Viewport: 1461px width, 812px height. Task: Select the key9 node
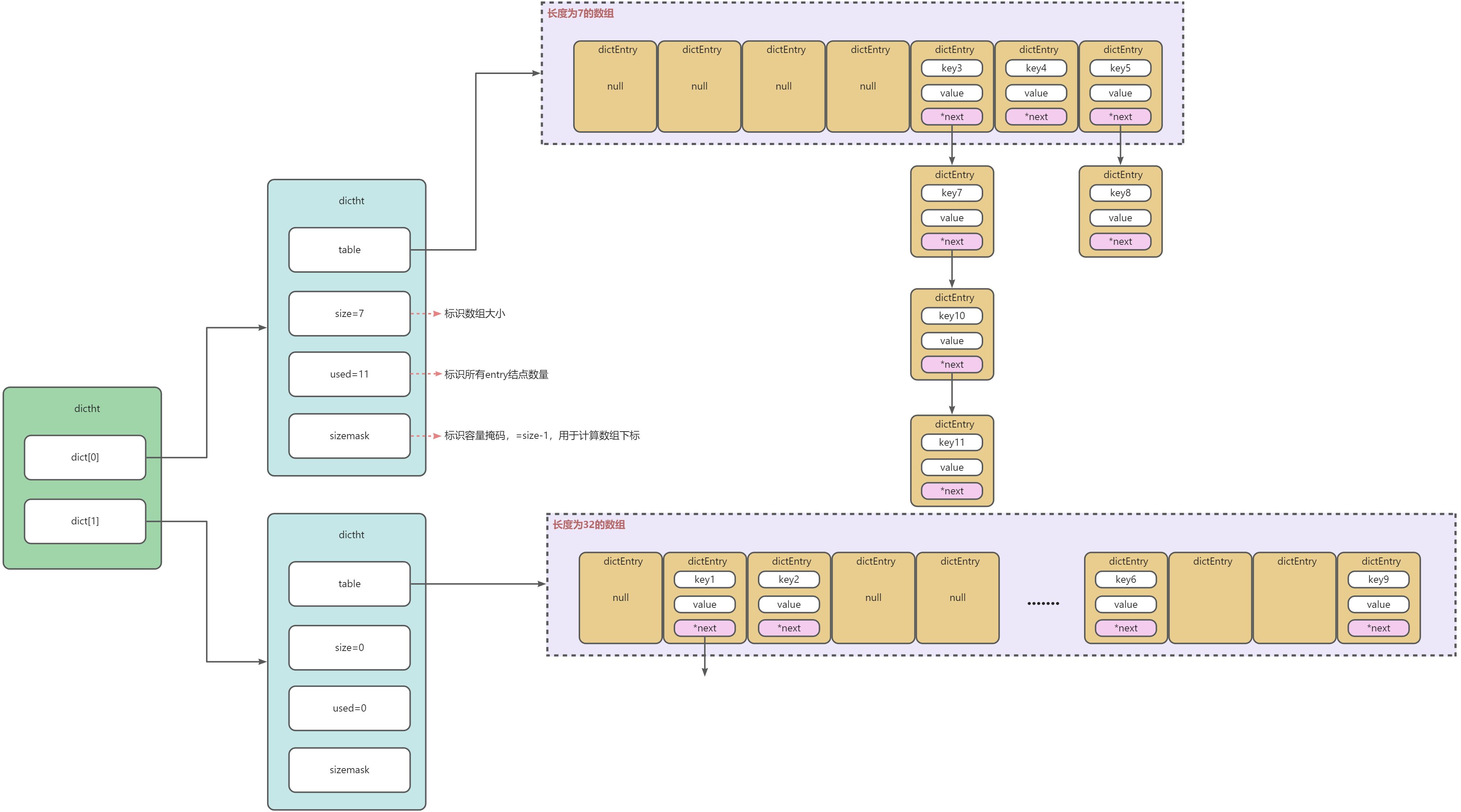pos(1378,580)
